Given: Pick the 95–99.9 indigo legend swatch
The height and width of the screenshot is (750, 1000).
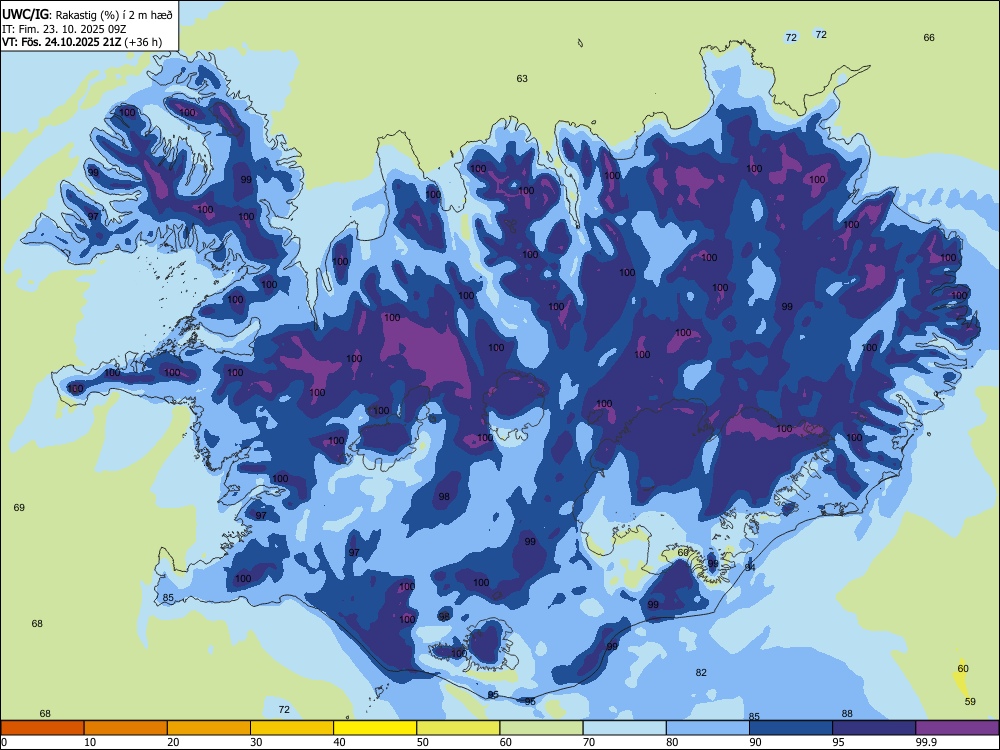Looking at the screenshot, I should pyautogui.click(x=874, y=728).
